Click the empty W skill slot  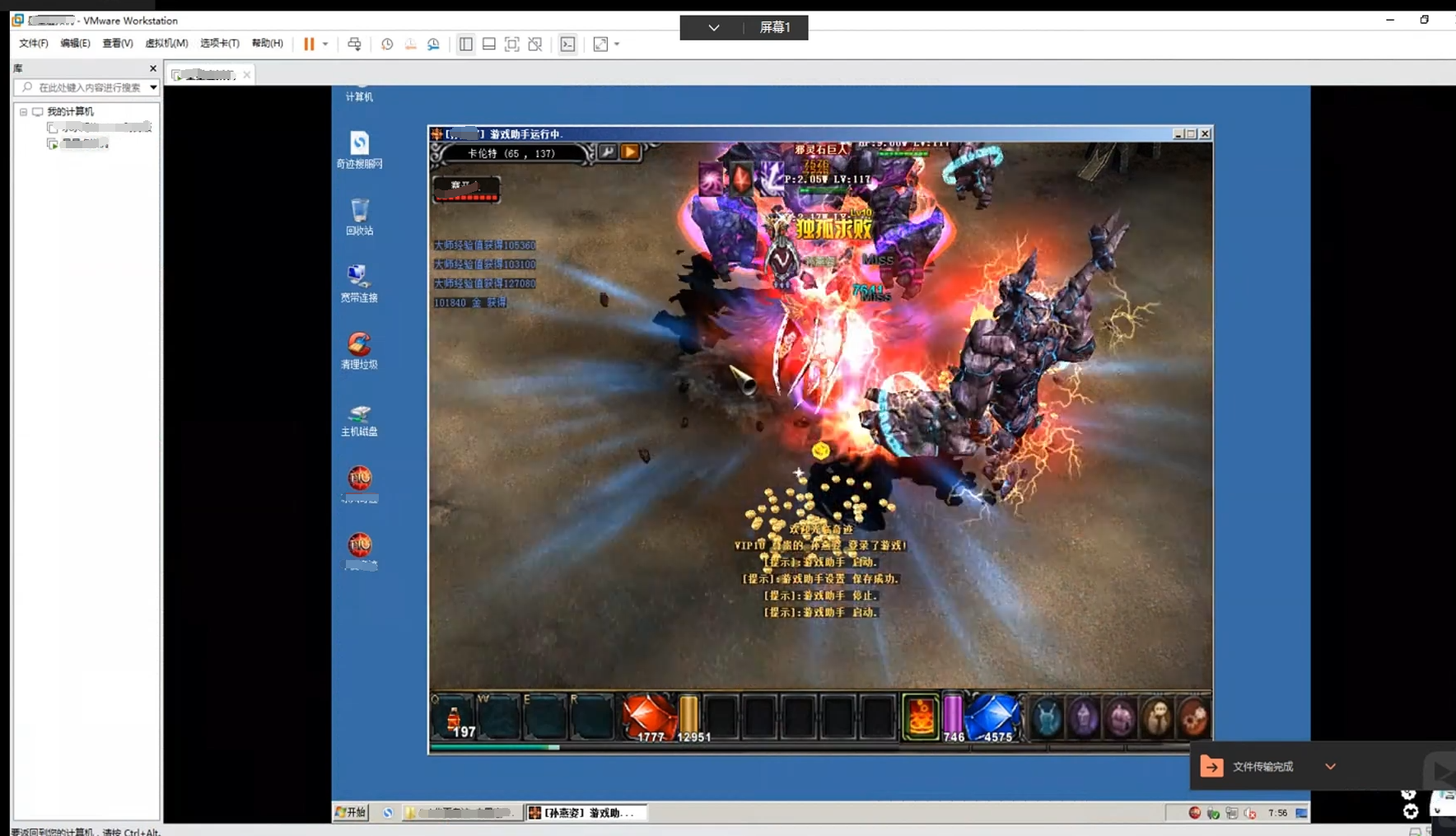coord(499,717)
